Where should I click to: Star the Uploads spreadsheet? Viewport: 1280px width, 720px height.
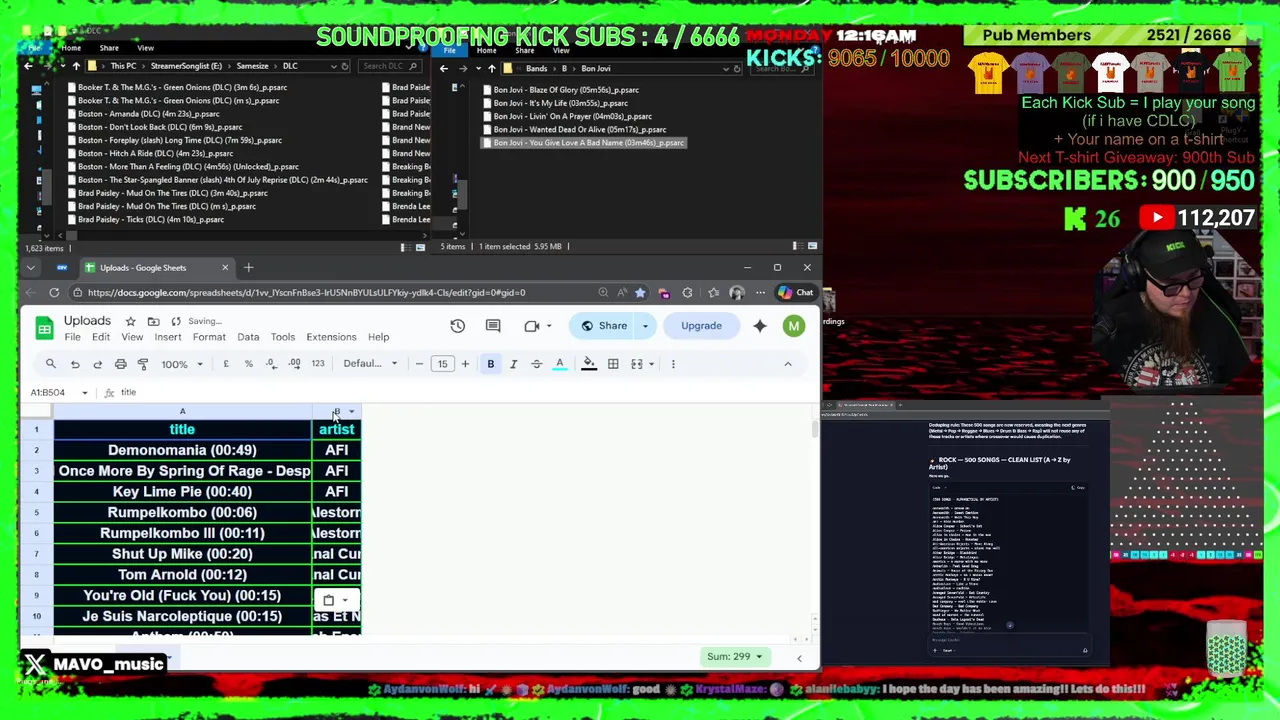pos(131,321)
